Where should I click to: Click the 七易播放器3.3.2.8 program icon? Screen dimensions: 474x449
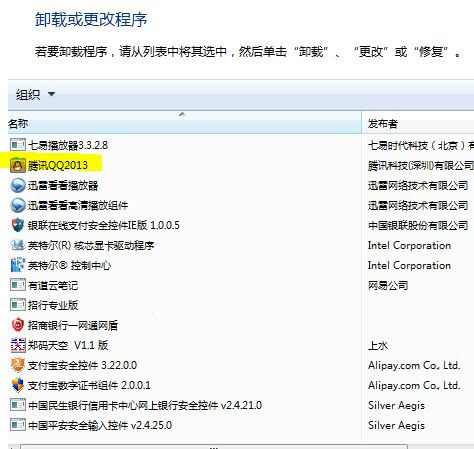(x=18, y=145)
